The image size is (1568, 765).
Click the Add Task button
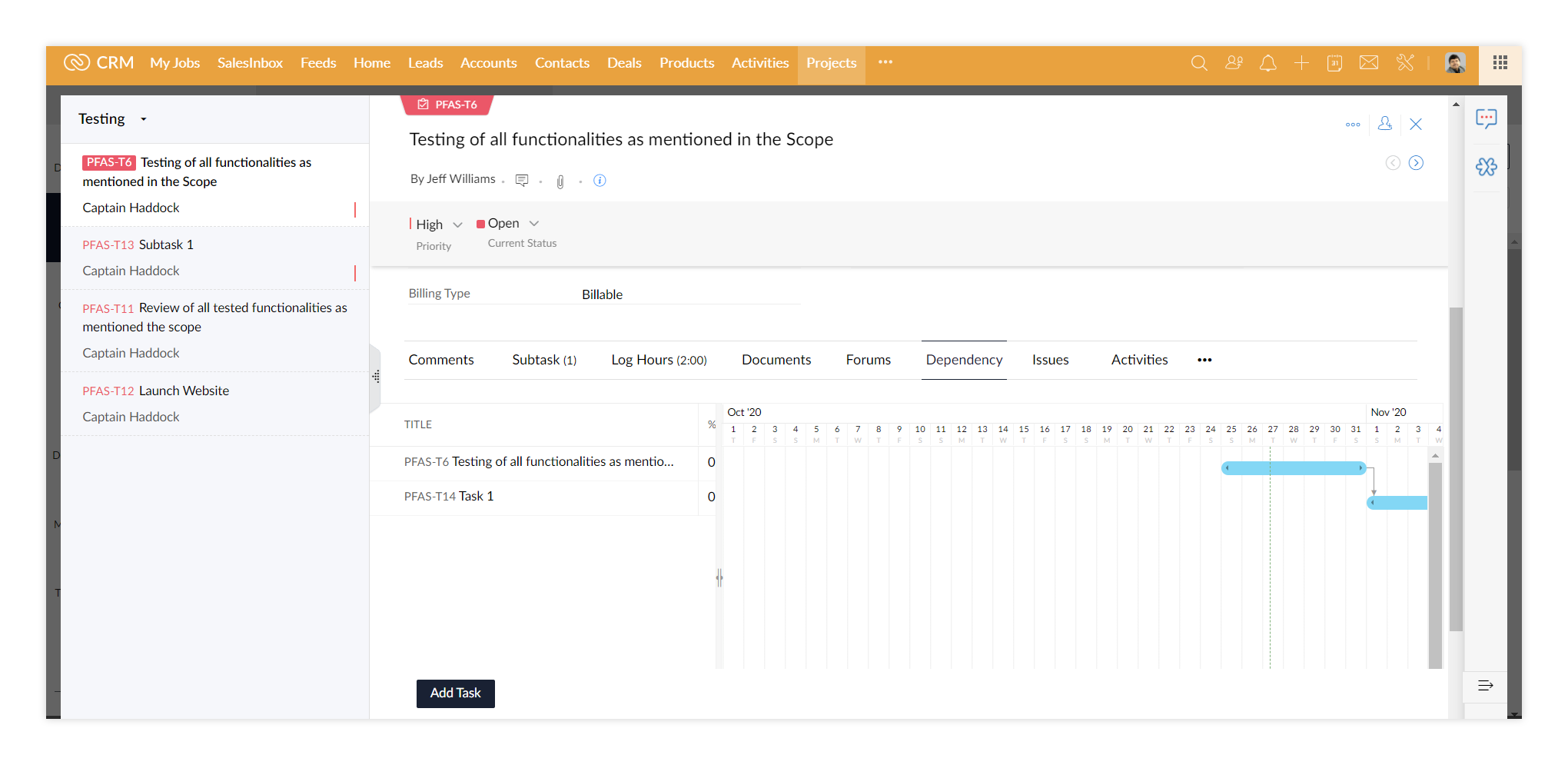455,693
